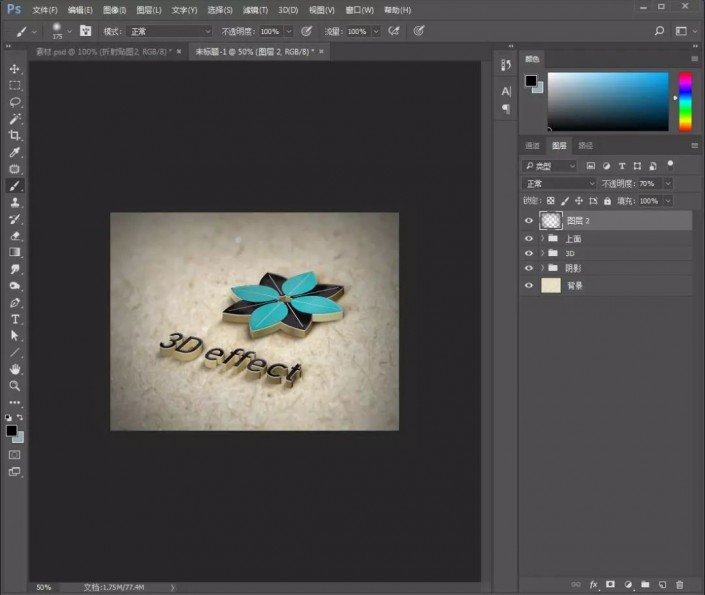Open the layer filter 类型 dropdown

coord(549,166)
